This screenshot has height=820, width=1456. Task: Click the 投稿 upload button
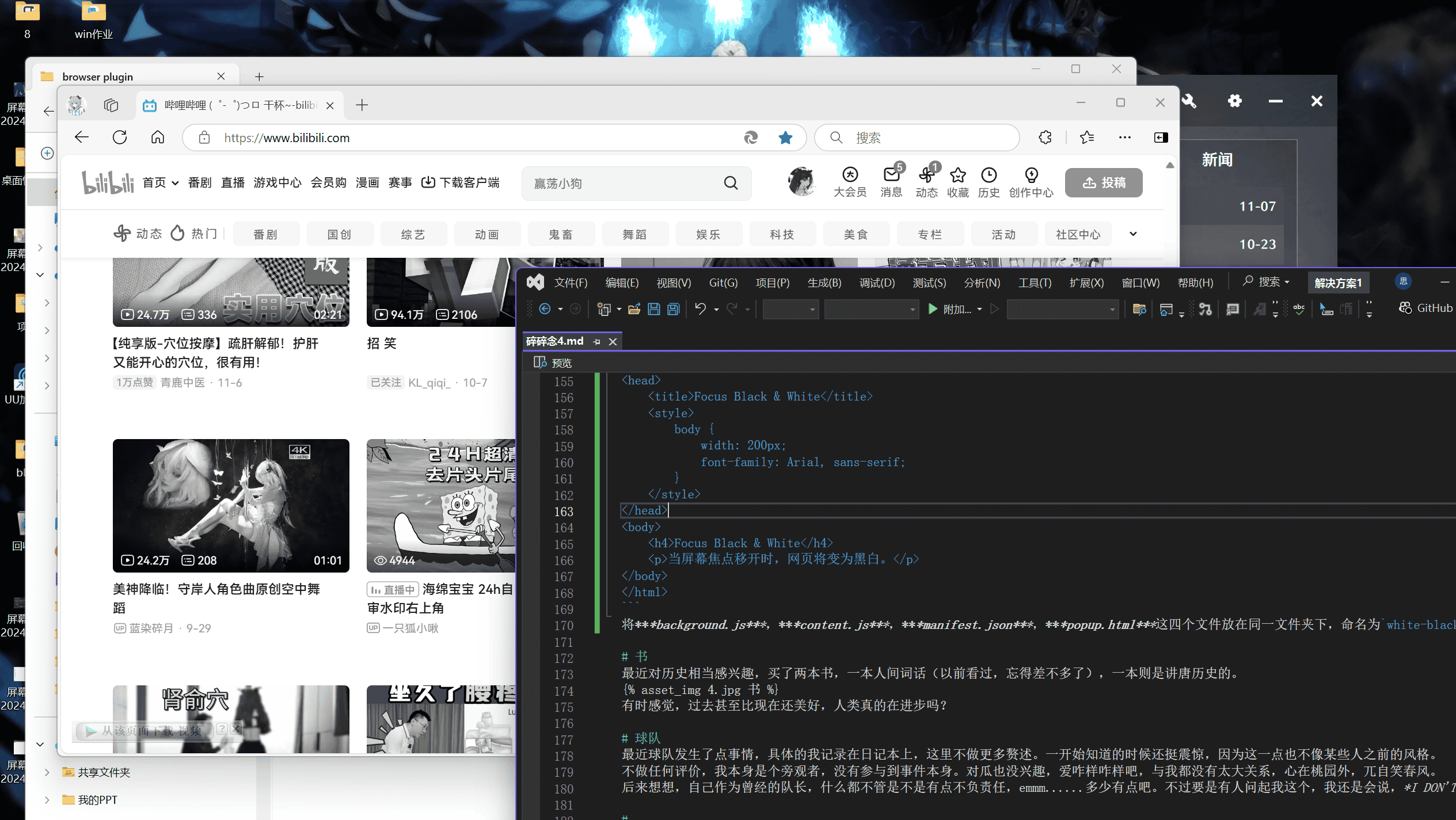(1103, 182)
